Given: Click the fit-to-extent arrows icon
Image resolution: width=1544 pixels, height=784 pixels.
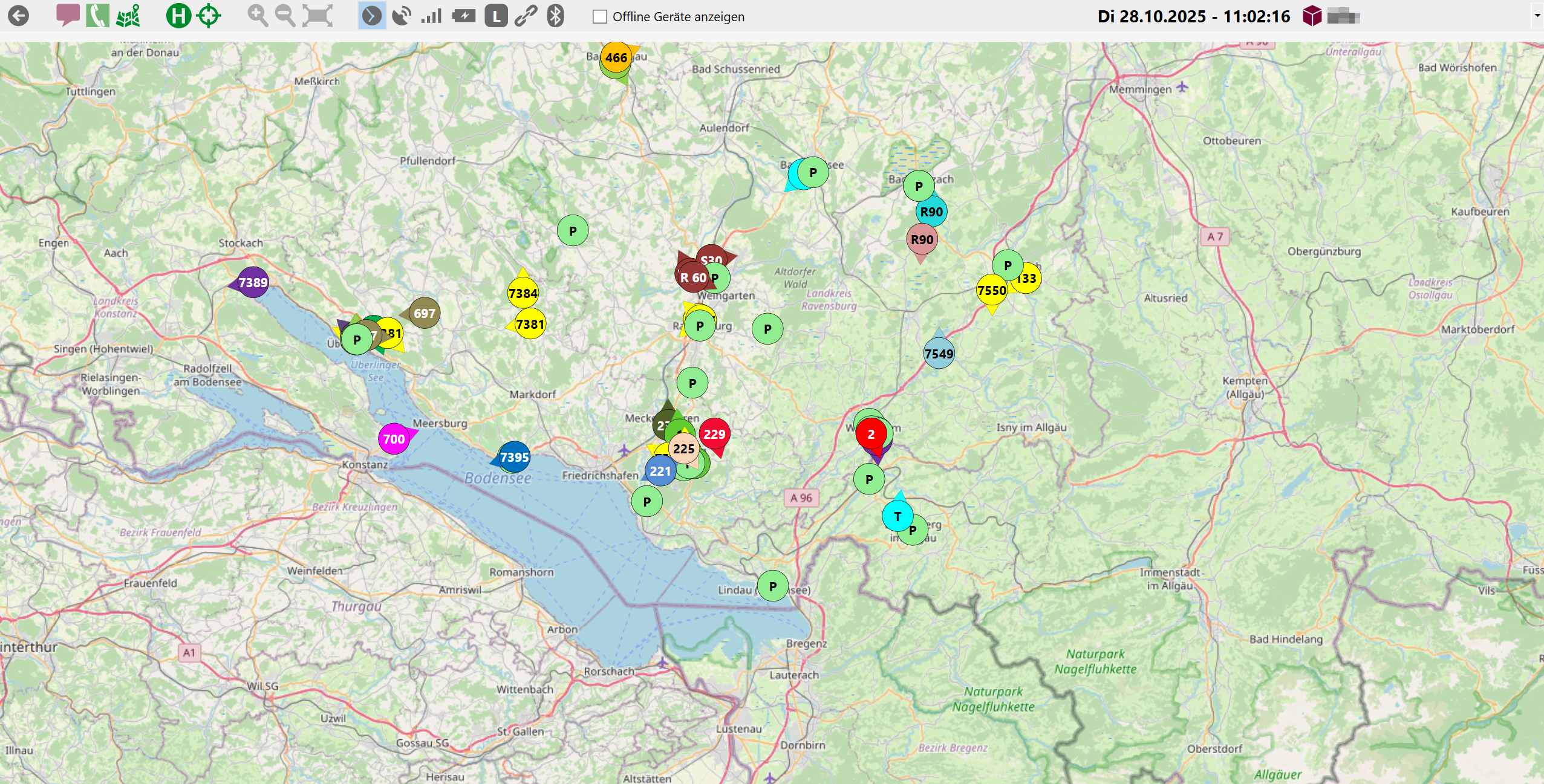Looking at the screenshot, I should [318, 16].
